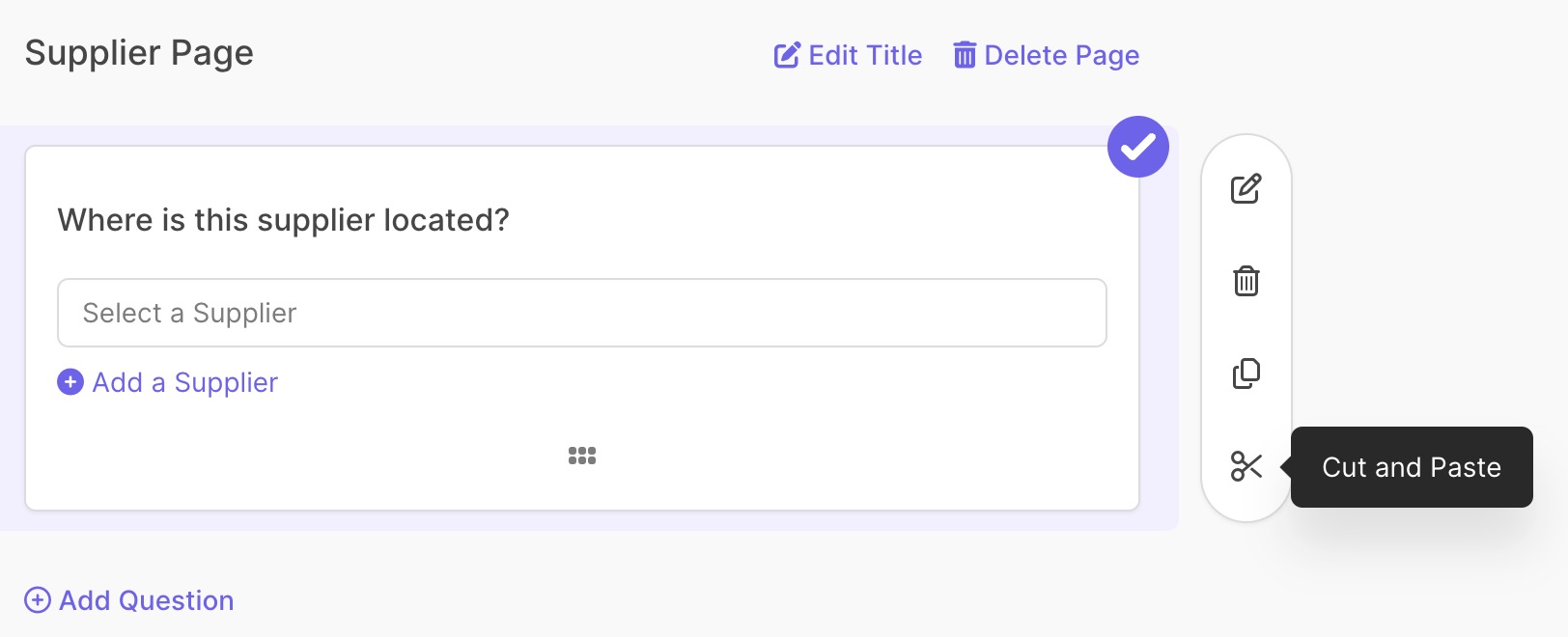Click the Cut and Paste tooltip label
The width and height of the screenshot is (1568, 637).
1412,467
